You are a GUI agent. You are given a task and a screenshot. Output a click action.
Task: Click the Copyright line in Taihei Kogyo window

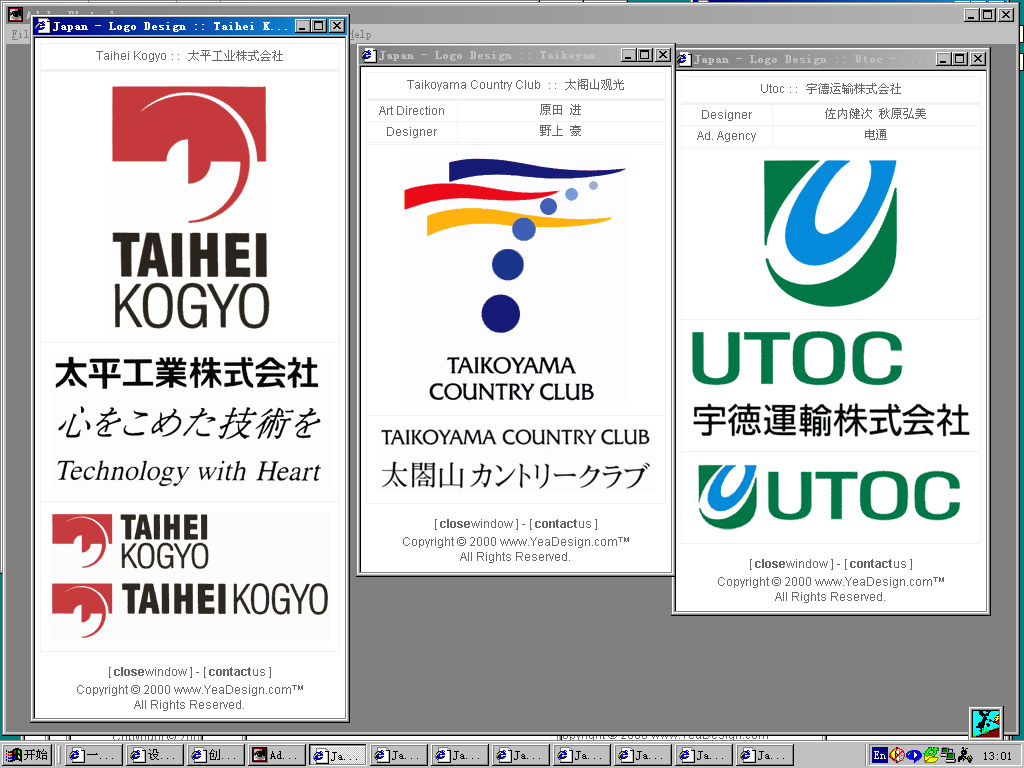(x=189, y=690)
